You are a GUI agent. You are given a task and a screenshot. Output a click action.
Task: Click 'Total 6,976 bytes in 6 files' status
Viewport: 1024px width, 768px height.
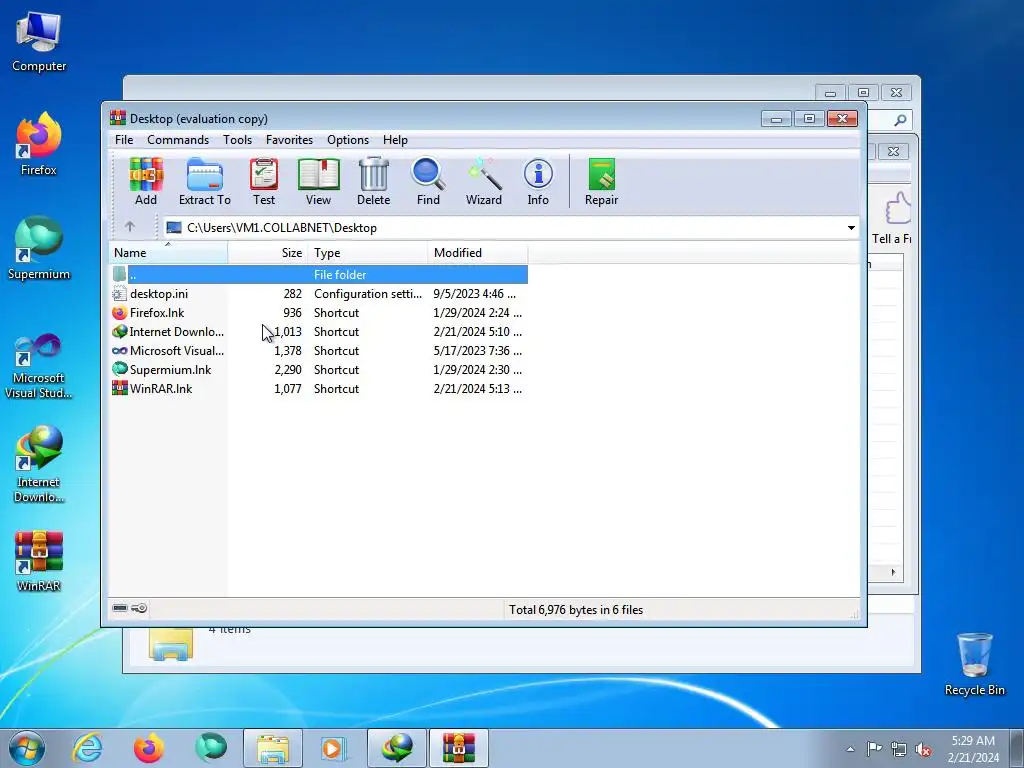[576, 610]
